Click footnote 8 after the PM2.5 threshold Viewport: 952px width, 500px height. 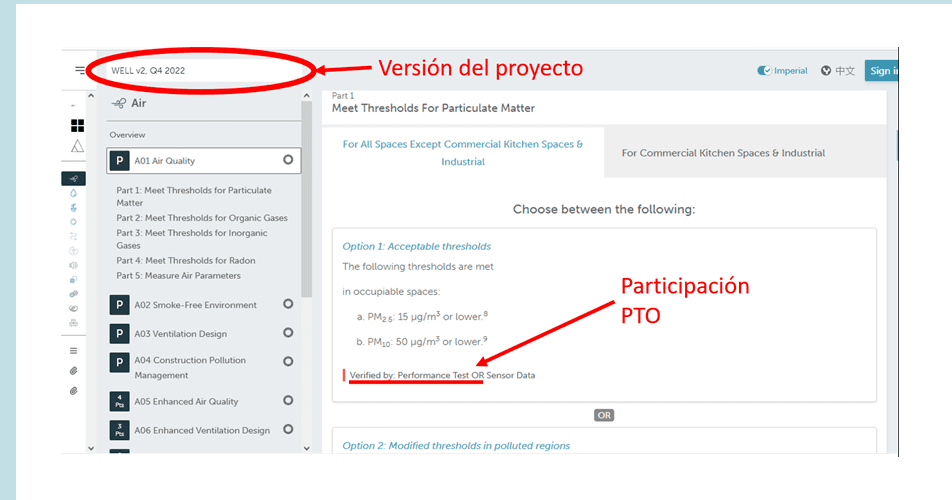[x=486, y=314]
